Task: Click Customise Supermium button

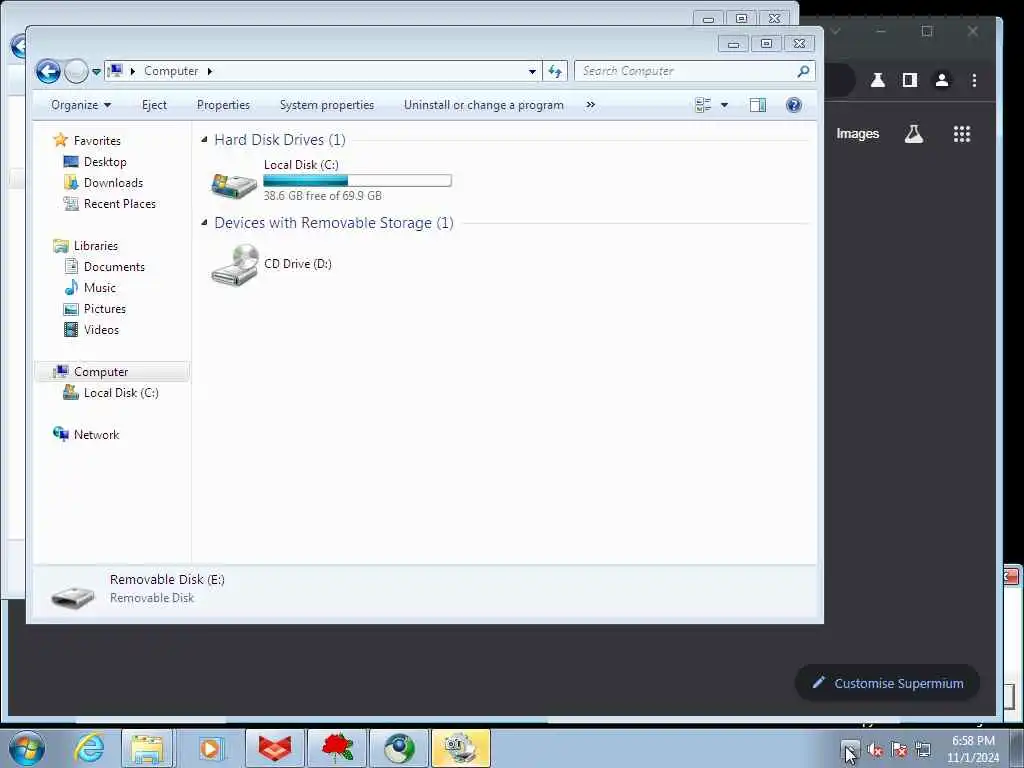Action: (887, 683)
